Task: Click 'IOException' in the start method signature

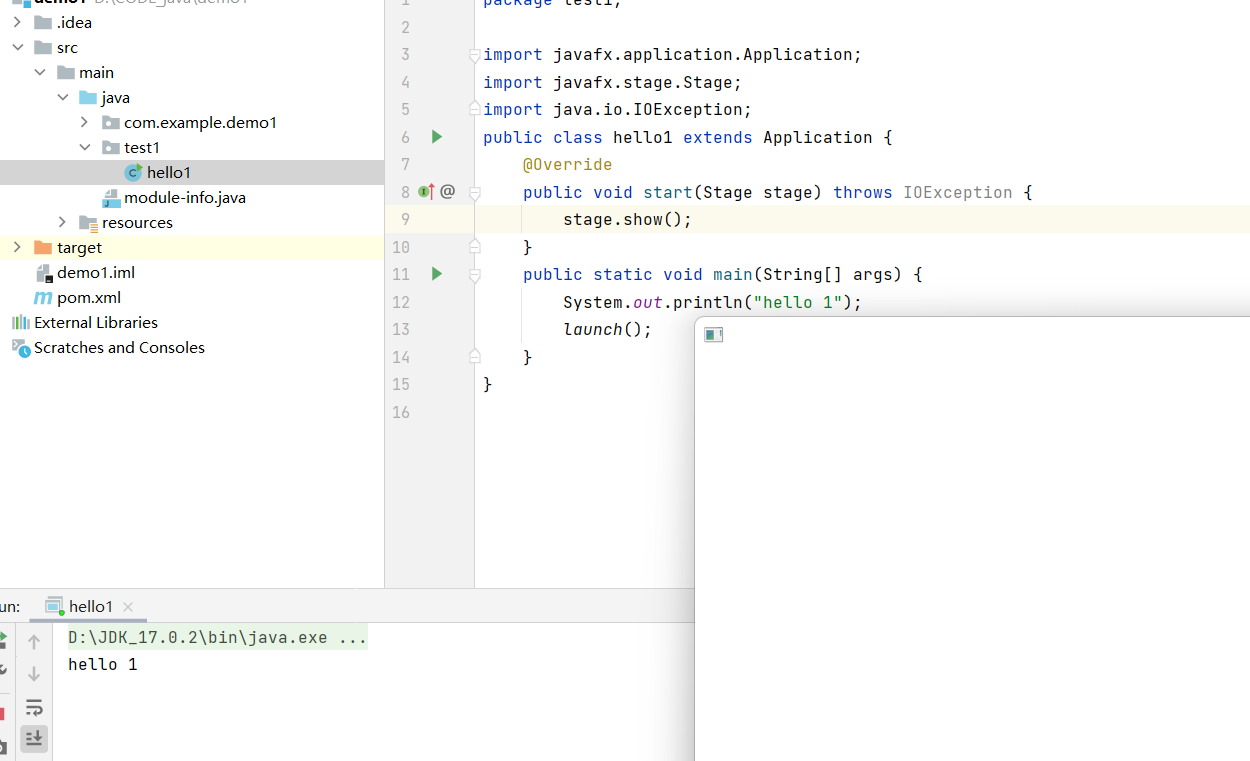Action: 957,192
